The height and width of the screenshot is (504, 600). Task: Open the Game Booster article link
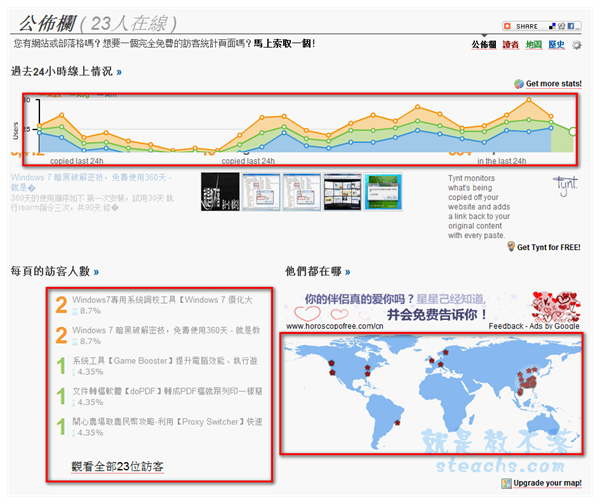pos(166,361)
